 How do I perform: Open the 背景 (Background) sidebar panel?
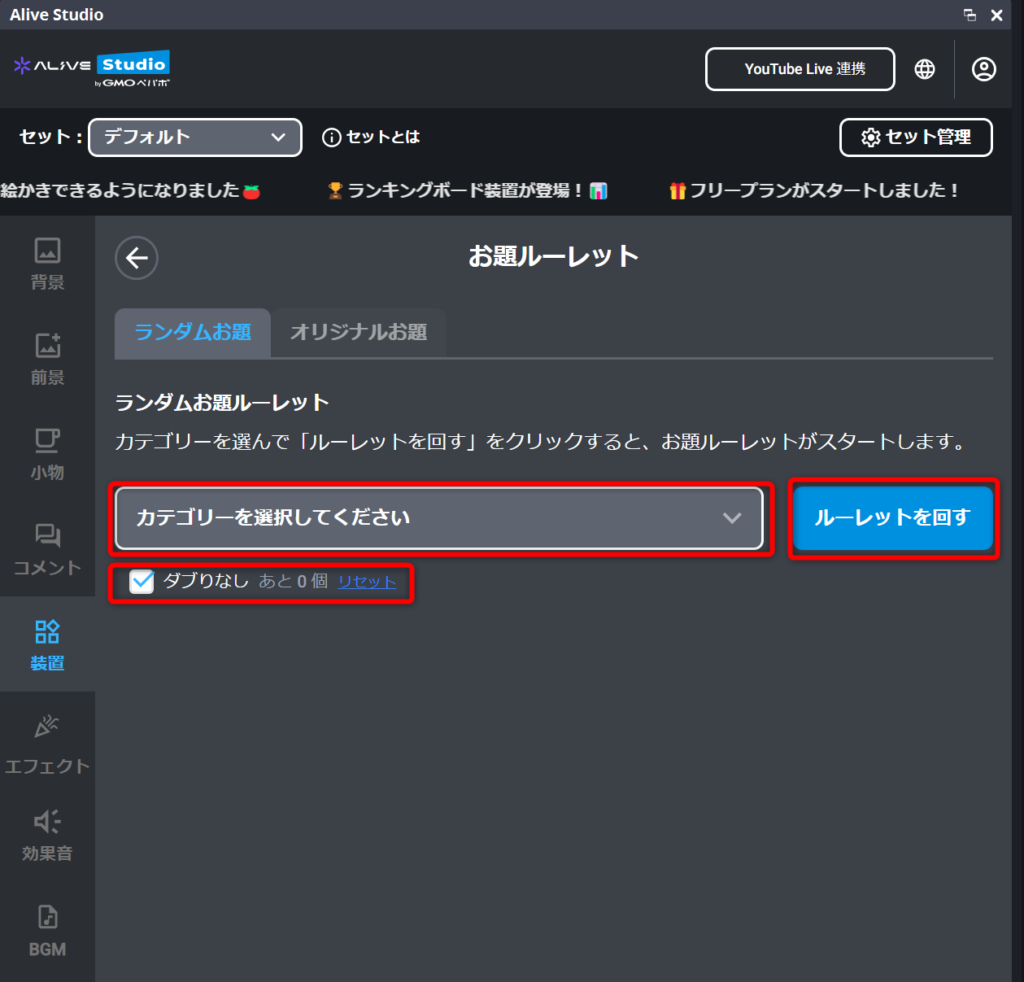coord(47,263)
